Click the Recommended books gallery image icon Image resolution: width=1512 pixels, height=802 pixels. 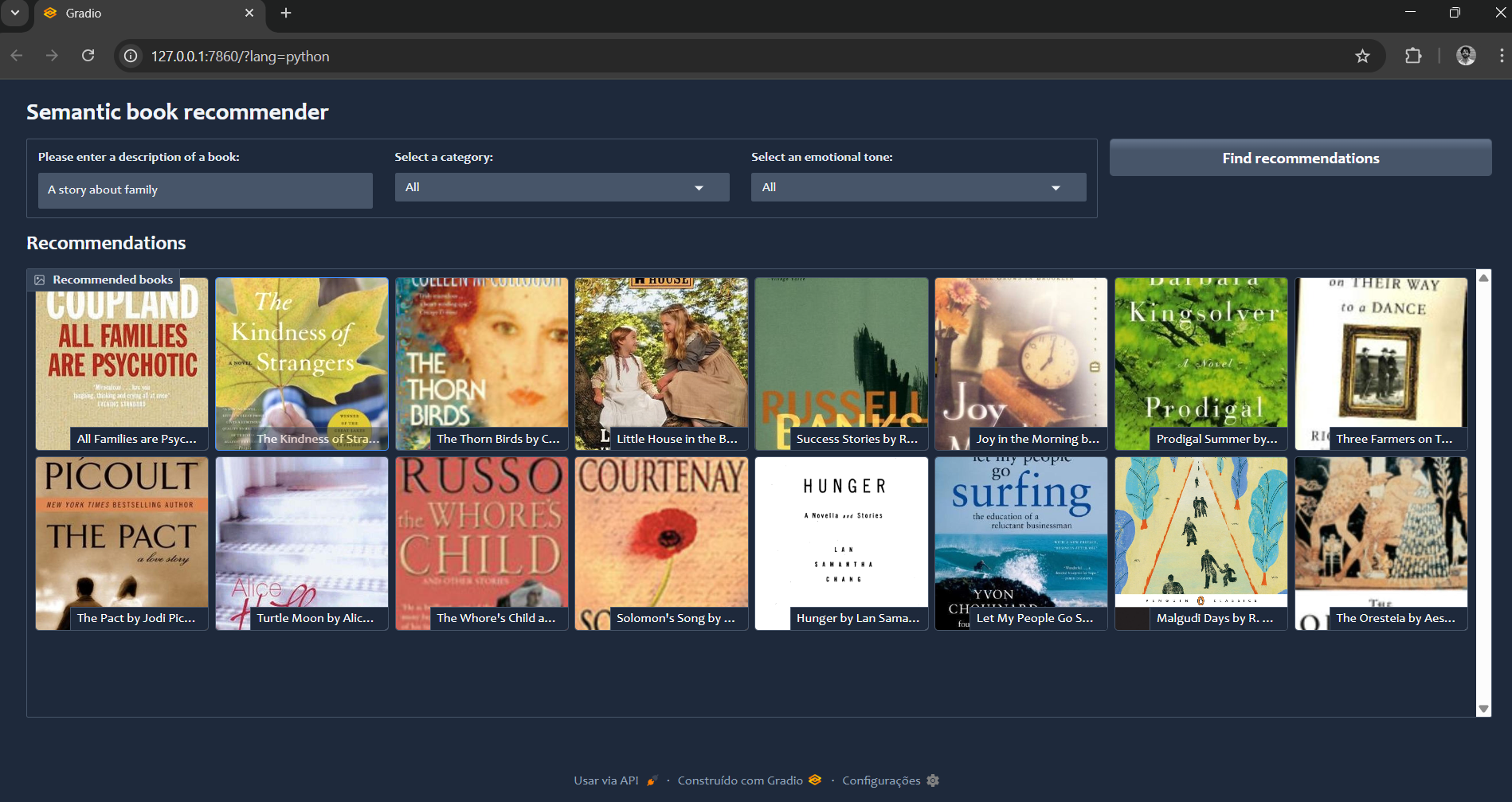[40, 280]
